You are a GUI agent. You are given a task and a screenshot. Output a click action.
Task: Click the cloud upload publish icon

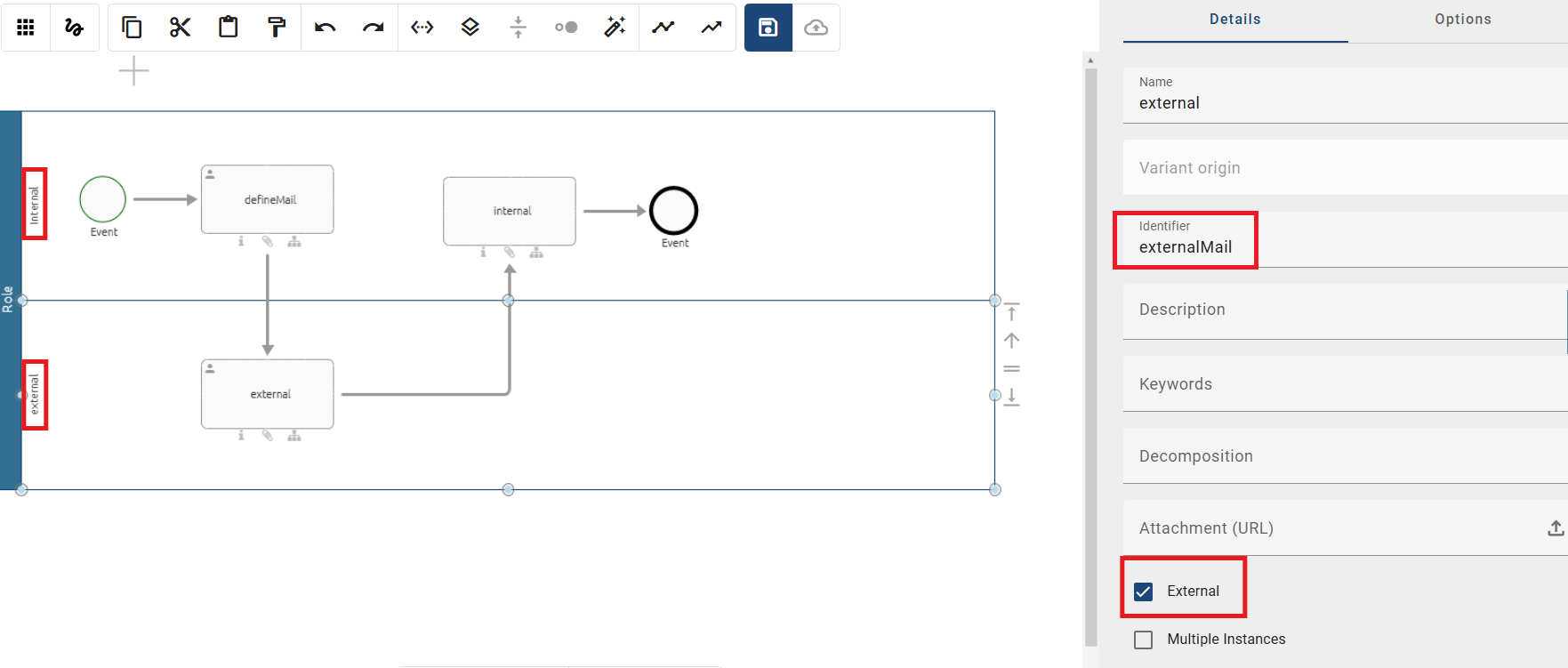click(x=816, y=28)
